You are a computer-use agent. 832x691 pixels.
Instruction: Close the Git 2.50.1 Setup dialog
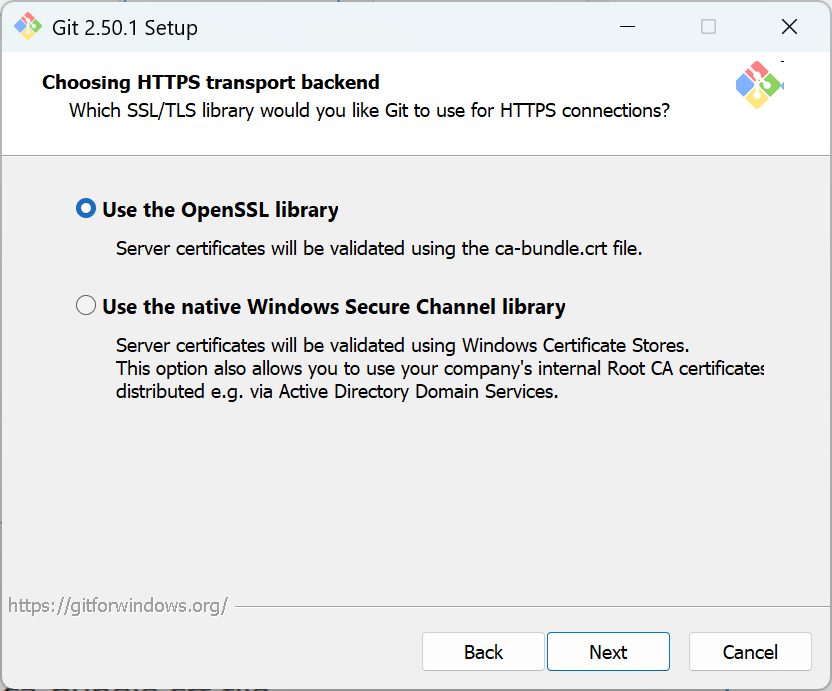click(789, 27)
